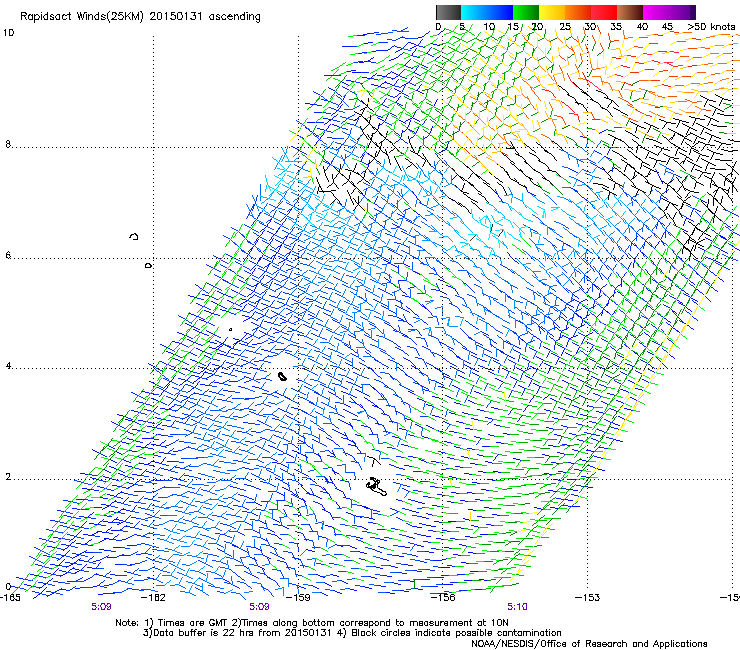This screenshot has width=740, height=650.
Task: Click the '5:09' time label between -165 and -162
Action: (x=101, y=607)
